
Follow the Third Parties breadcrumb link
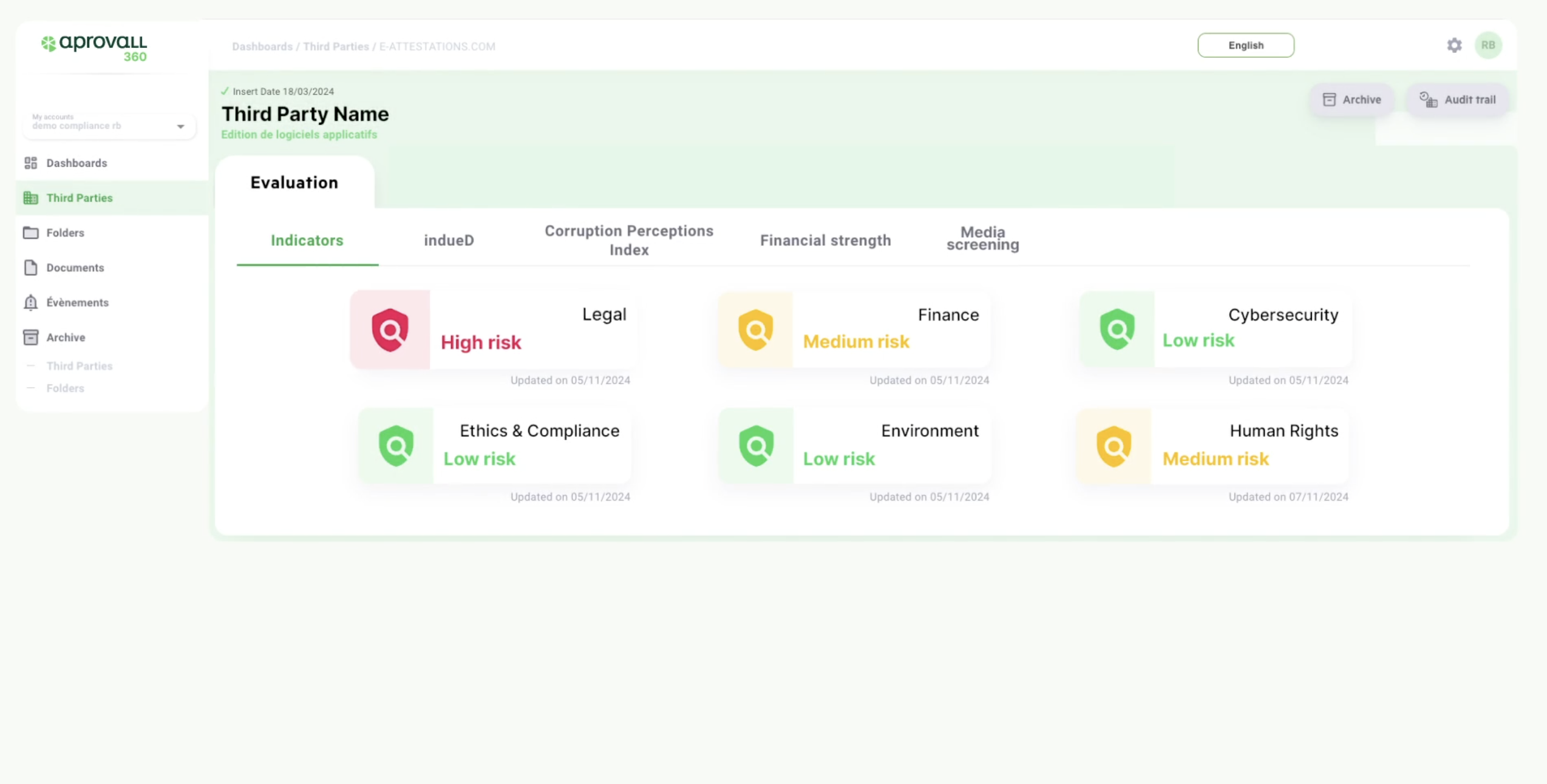point(336,47)
